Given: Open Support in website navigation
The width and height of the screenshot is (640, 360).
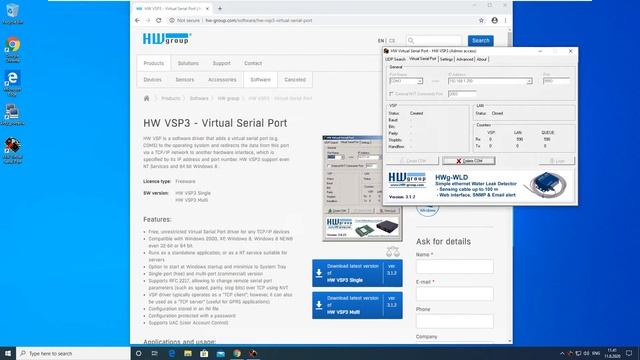Looking at the screenshot, I should click(222, 63).
